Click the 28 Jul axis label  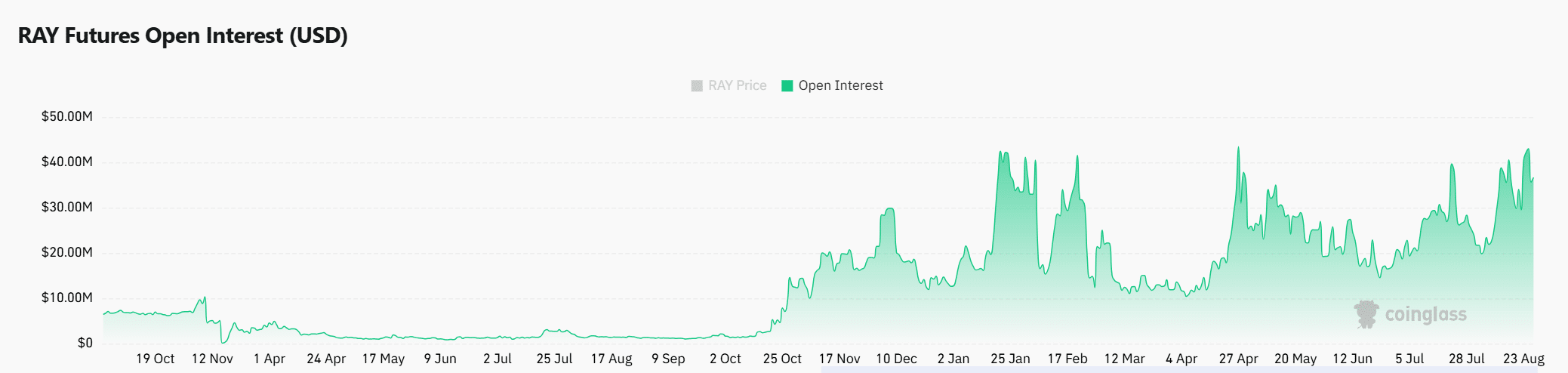coord(1466,359)
